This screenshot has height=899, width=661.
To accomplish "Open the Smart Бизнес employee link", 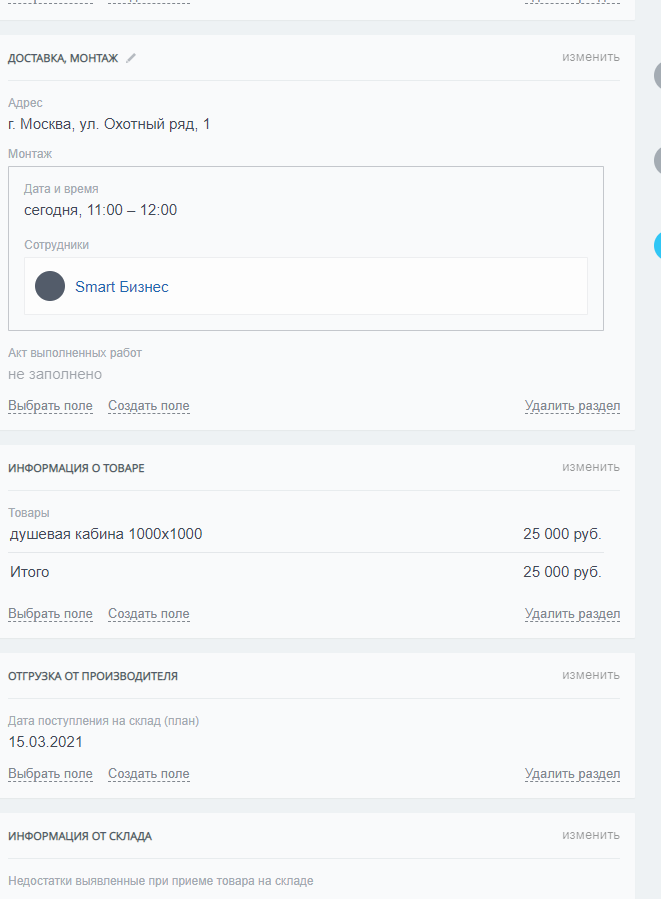I will pyautogui.click(x=122, y=287).
